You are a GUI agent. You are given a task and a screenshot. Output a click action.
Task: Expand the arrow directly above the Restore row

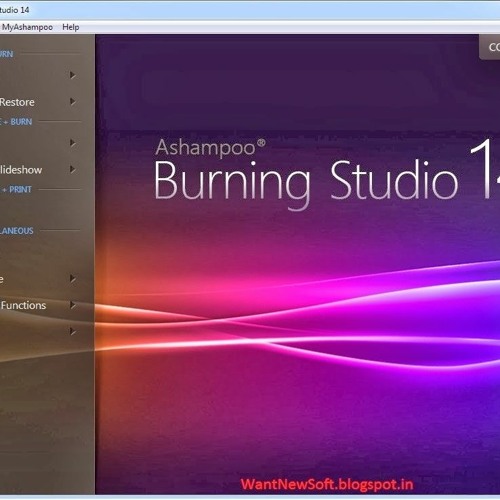[73, 75]
